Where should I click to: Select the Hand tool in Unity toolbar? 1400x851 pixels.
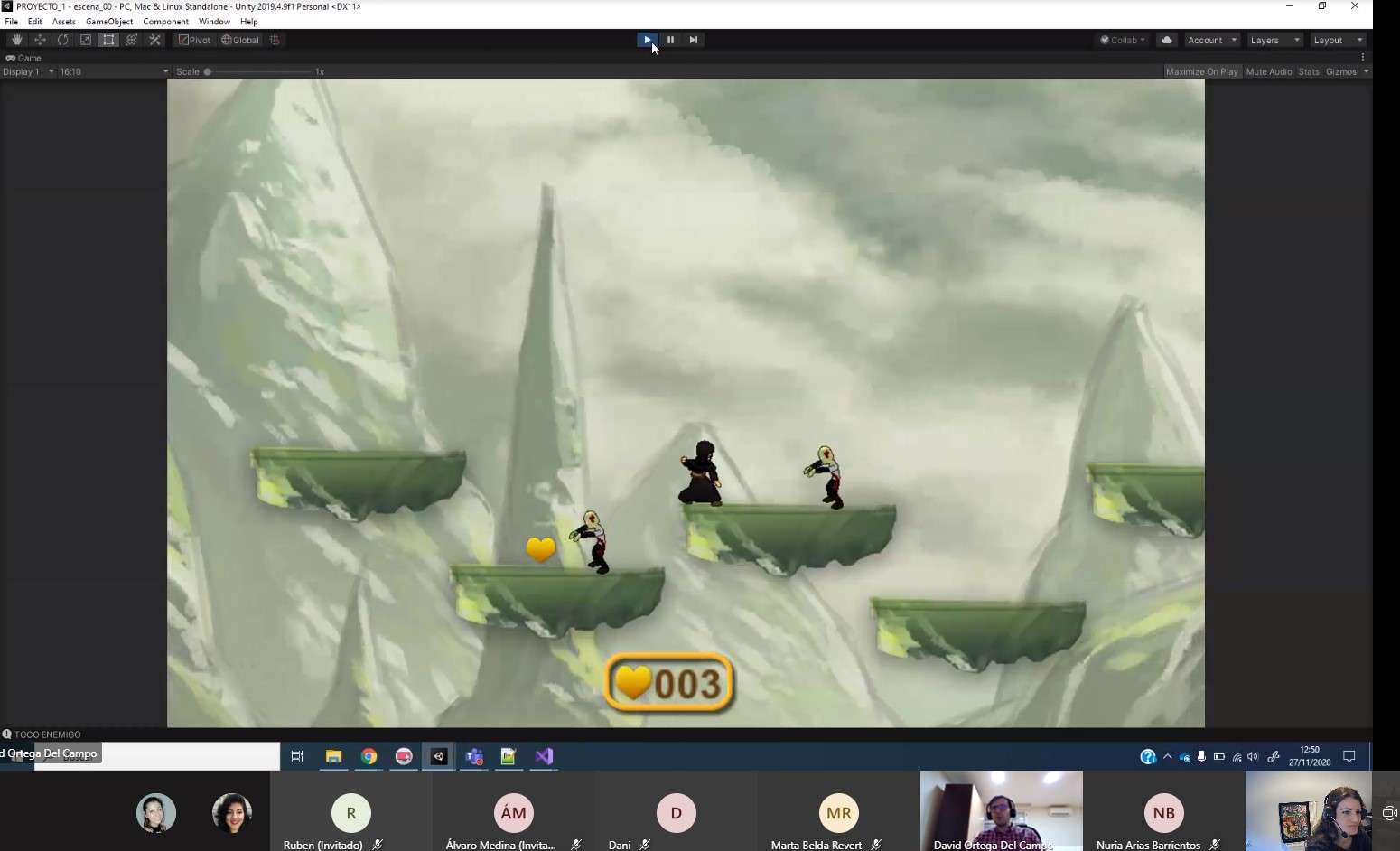point(17,40)
